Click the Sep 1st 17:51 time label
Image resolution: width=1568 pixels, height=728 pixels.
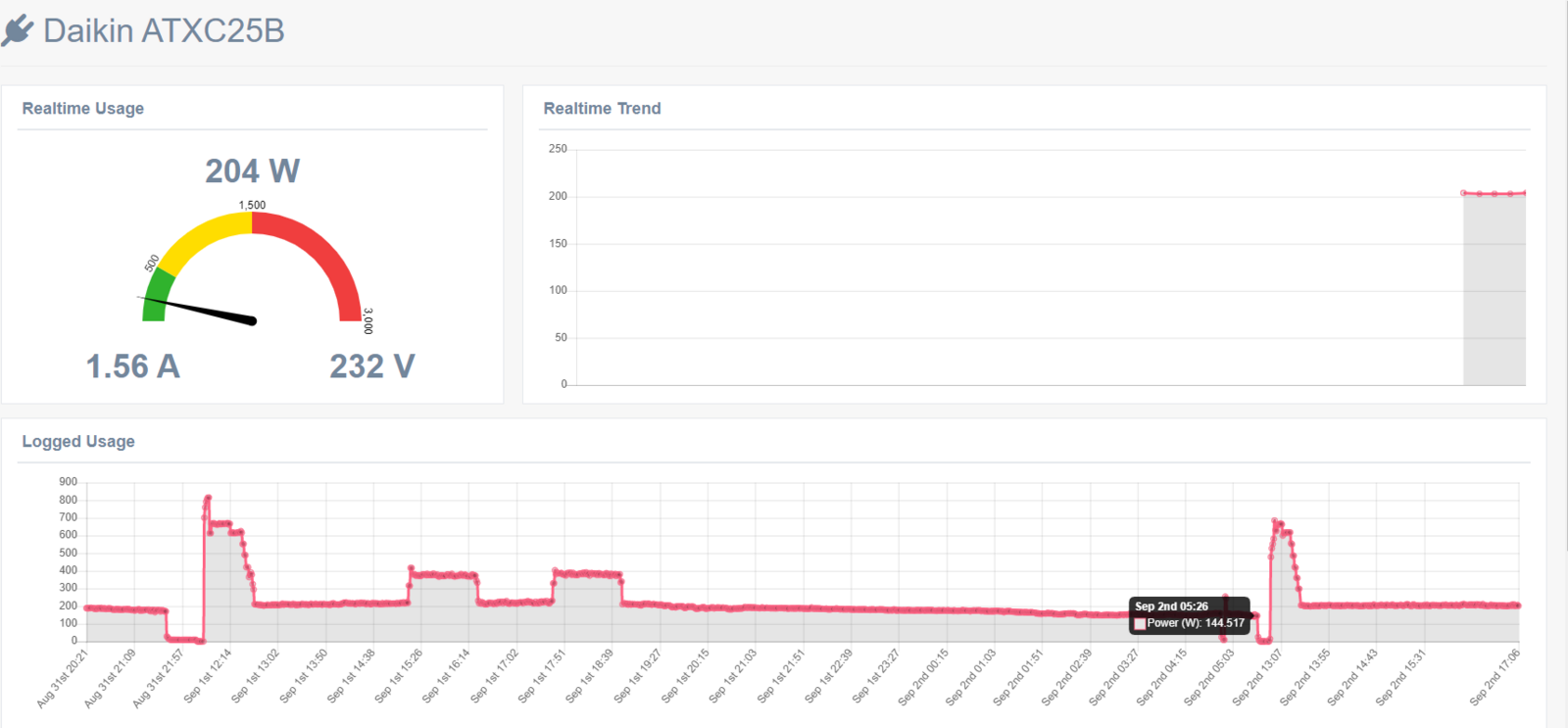pyautogui.click(x=542, y=674)
